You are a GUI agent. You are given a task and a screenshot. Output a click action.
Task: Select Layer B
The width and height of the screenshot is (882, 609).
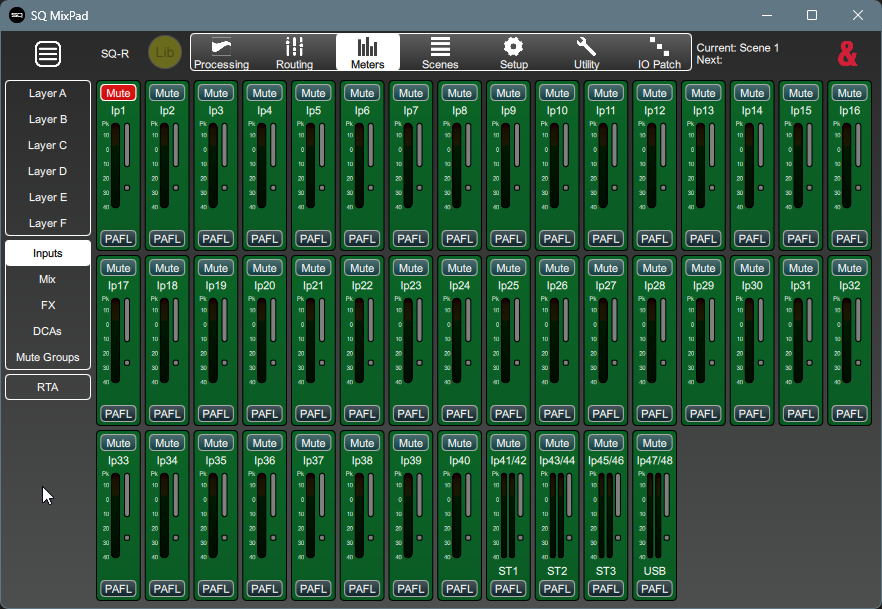48,119
